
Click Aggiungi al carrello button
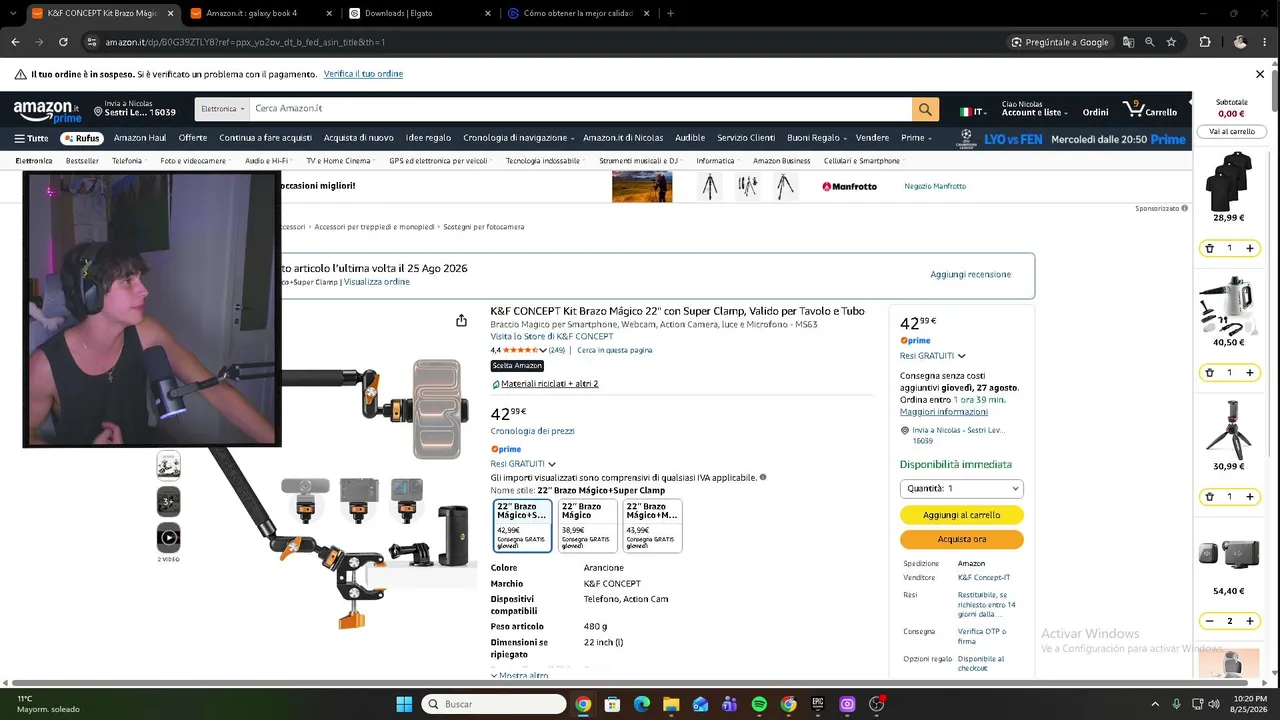(961, 515)
